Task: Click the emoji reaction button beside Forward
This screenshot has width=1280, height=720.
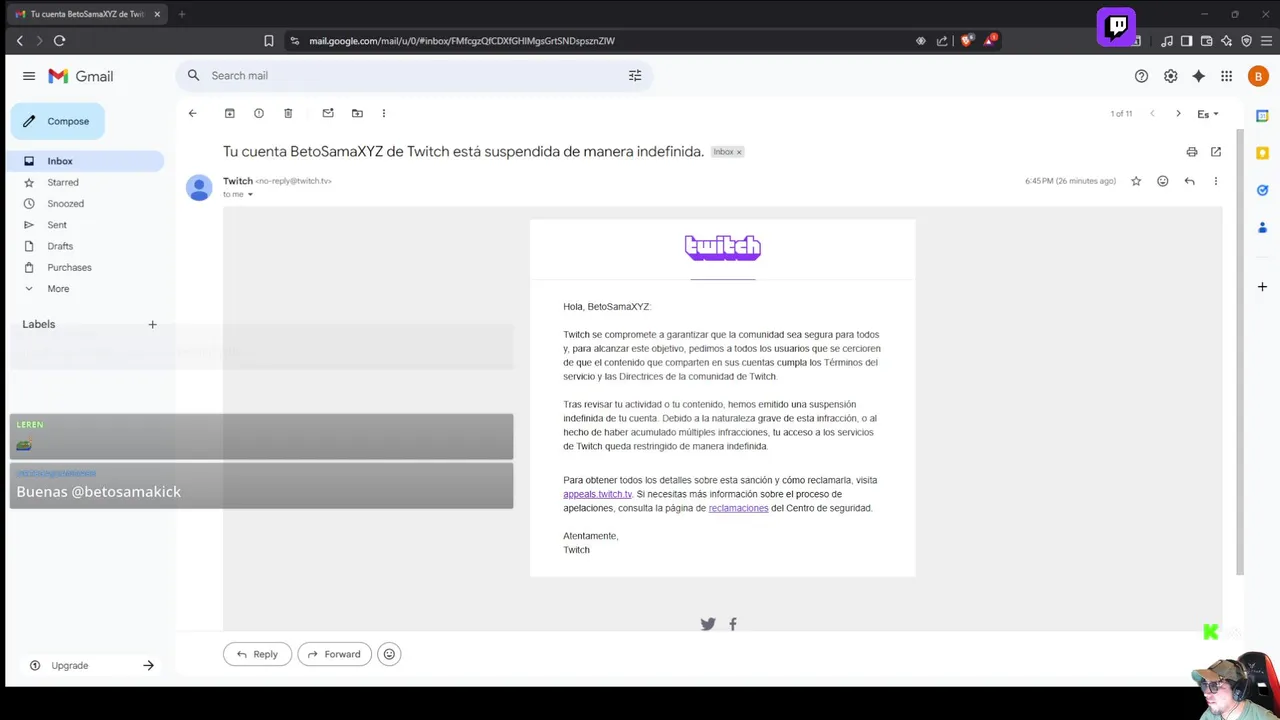Action: pyautogui.click(x=389, y=654)
